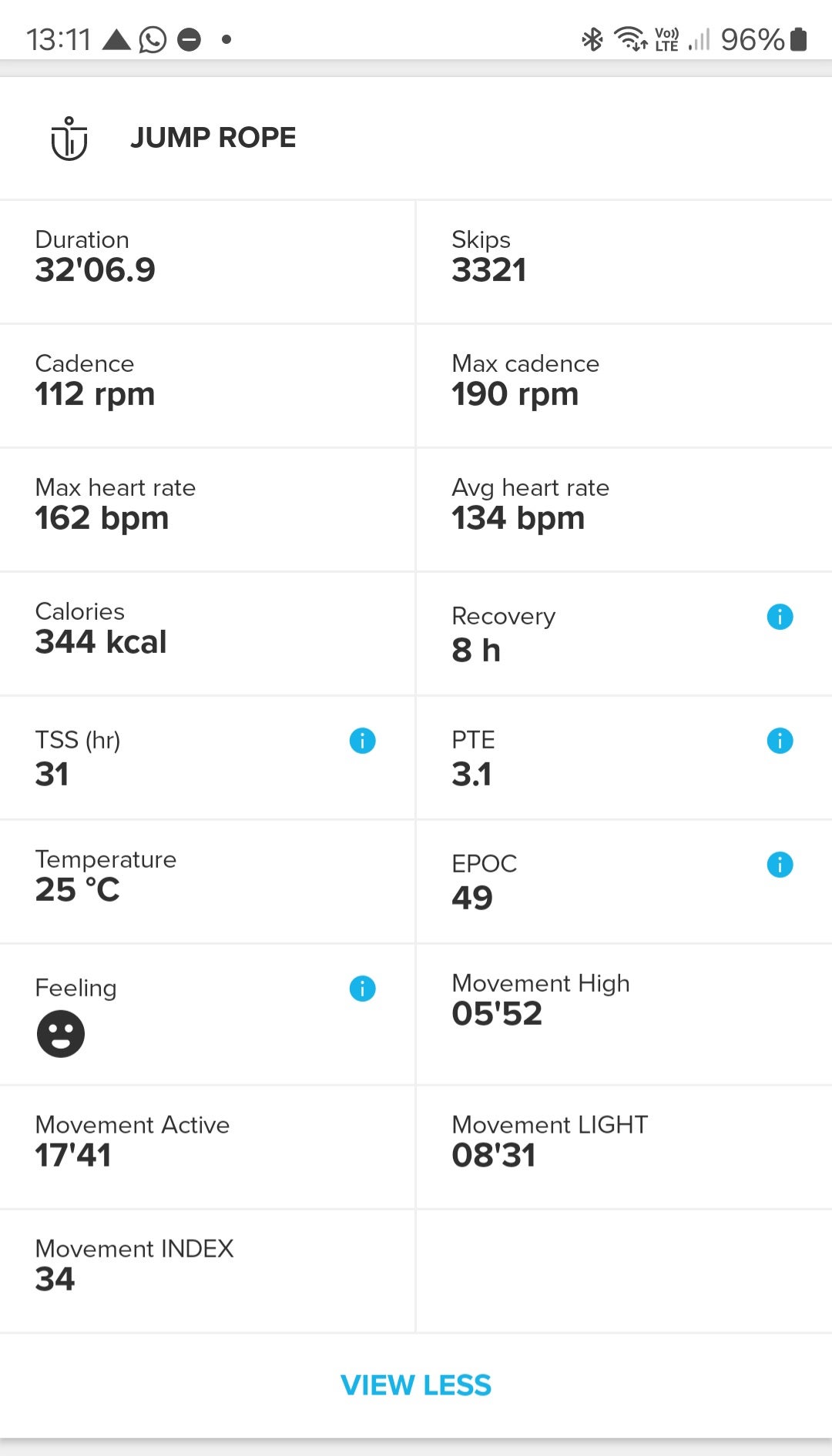
Task: Select Max cadence 190 rpm cell
Action: 624,386
